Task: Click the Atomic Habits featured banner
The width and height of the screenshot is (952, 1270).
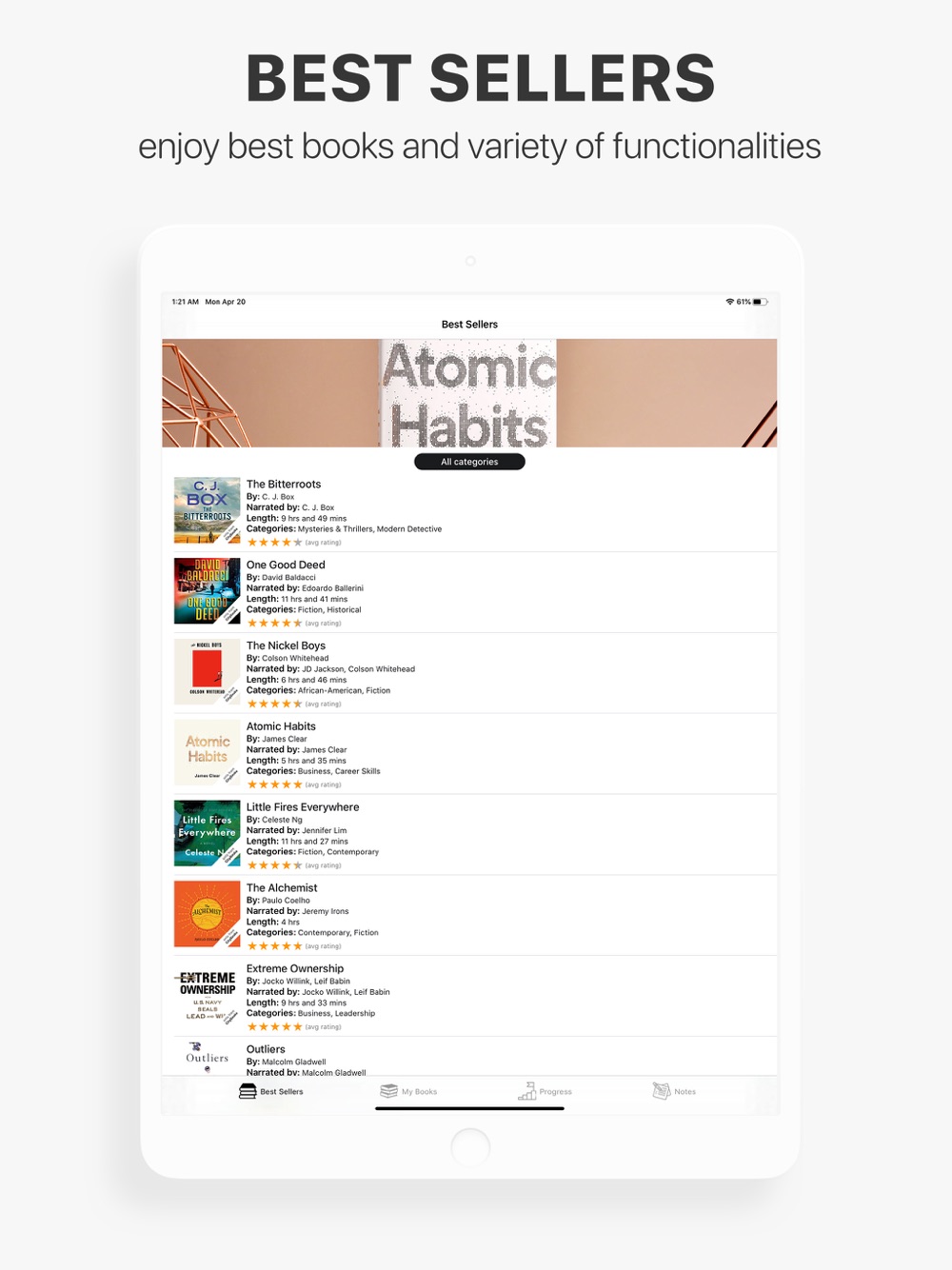Action: [x=469, y=393]
